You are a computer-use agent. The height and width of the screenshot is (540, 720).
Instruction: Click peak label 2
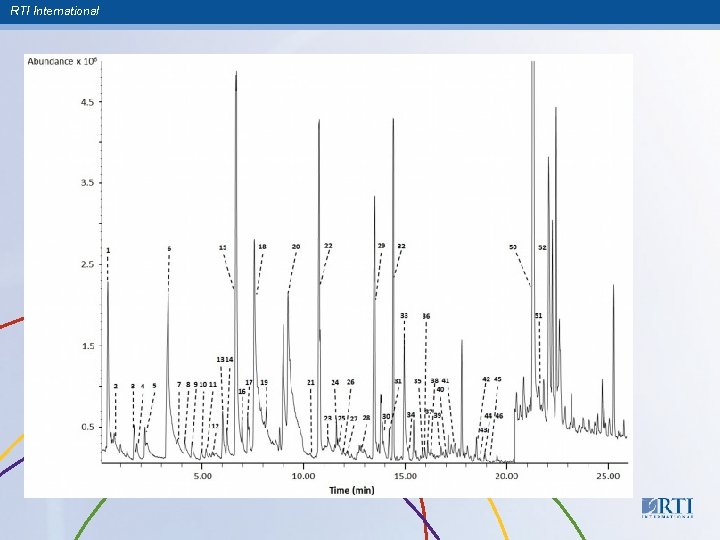click(x=116, y=386)
